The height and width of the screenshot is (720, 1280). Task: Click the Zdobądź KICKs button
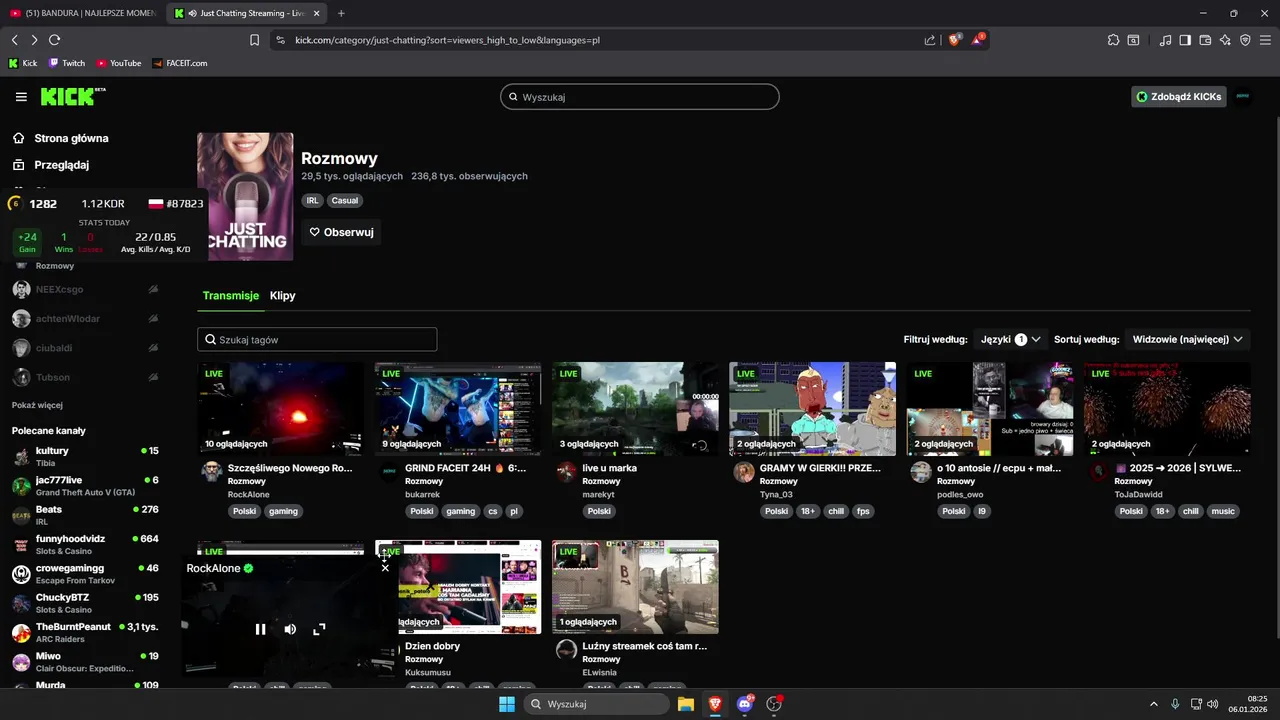(x=1179, y=97)
